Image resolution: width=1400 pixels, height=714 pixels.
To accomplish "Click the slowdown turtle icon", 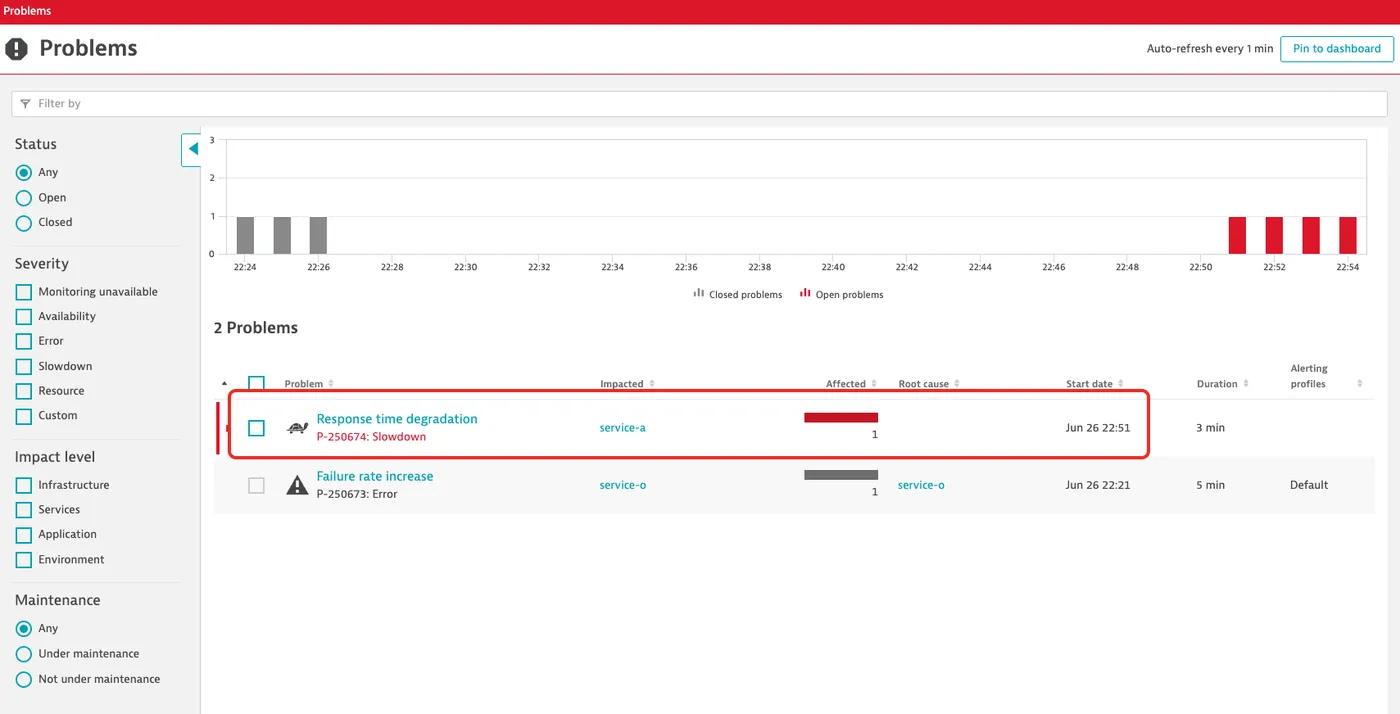I will 297,428.
